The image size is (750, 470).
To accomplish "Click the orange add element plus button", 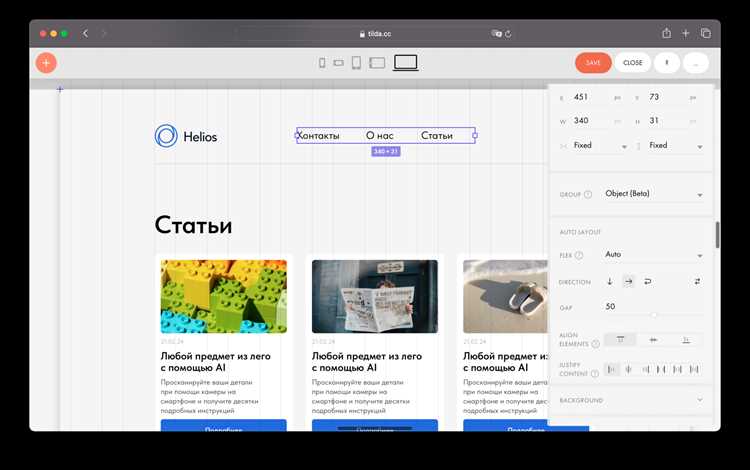I will tap(46, 63).
